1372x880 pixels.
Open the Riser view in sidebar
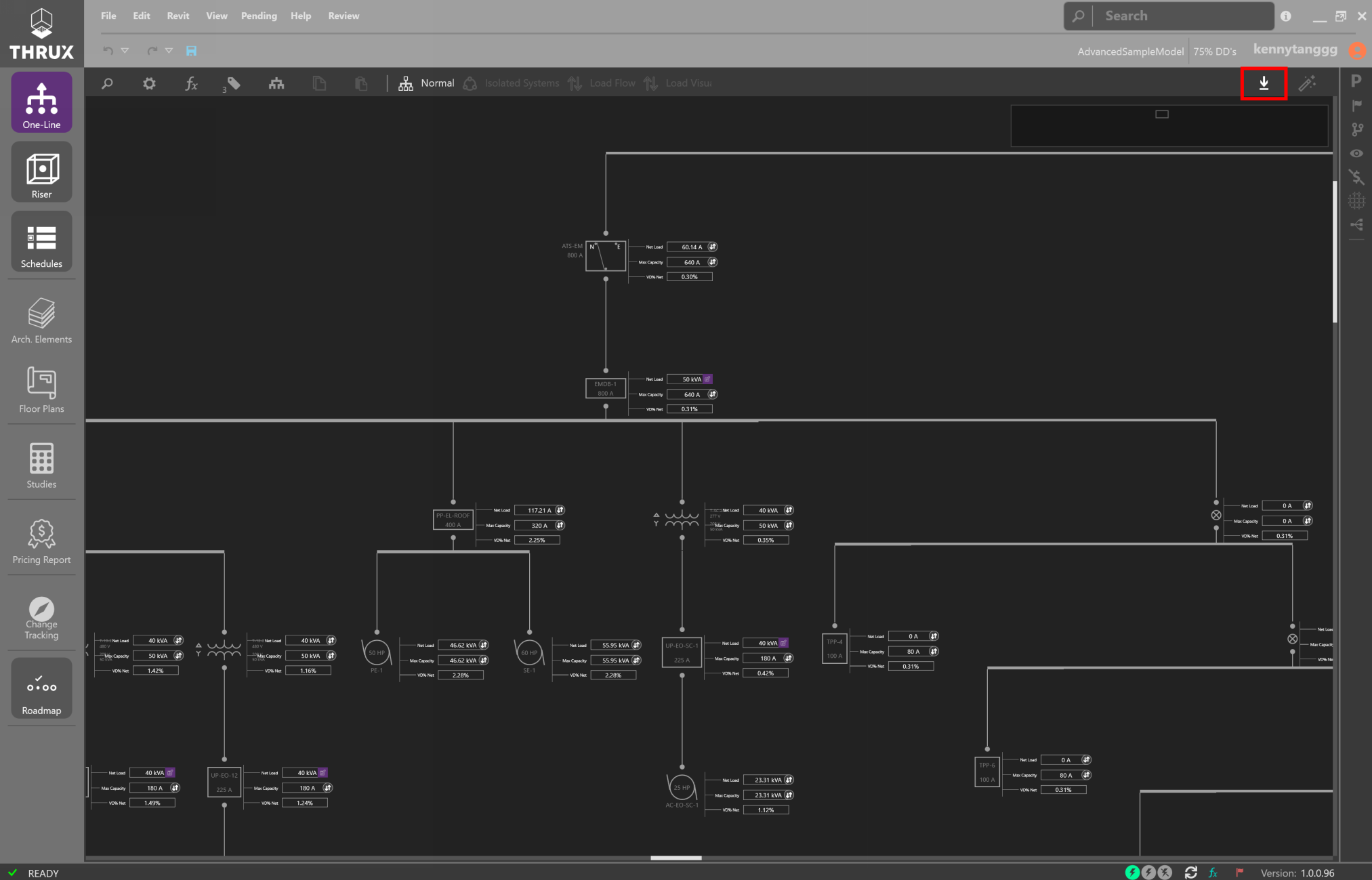[41, 172]
